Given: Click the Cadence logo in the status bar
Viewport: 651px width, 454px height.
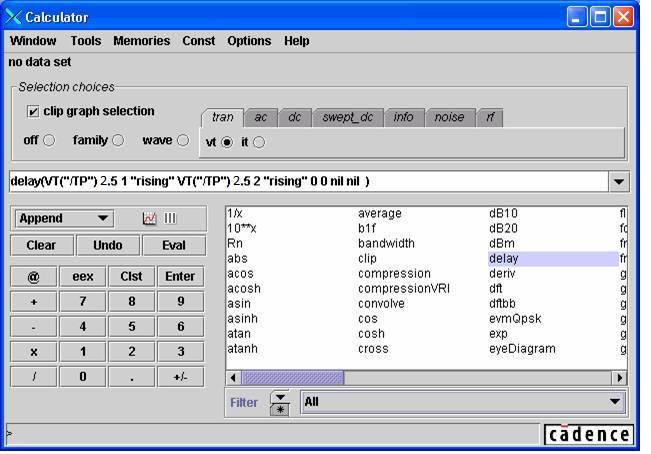Looking at the screenshot, I should (589, 434).
